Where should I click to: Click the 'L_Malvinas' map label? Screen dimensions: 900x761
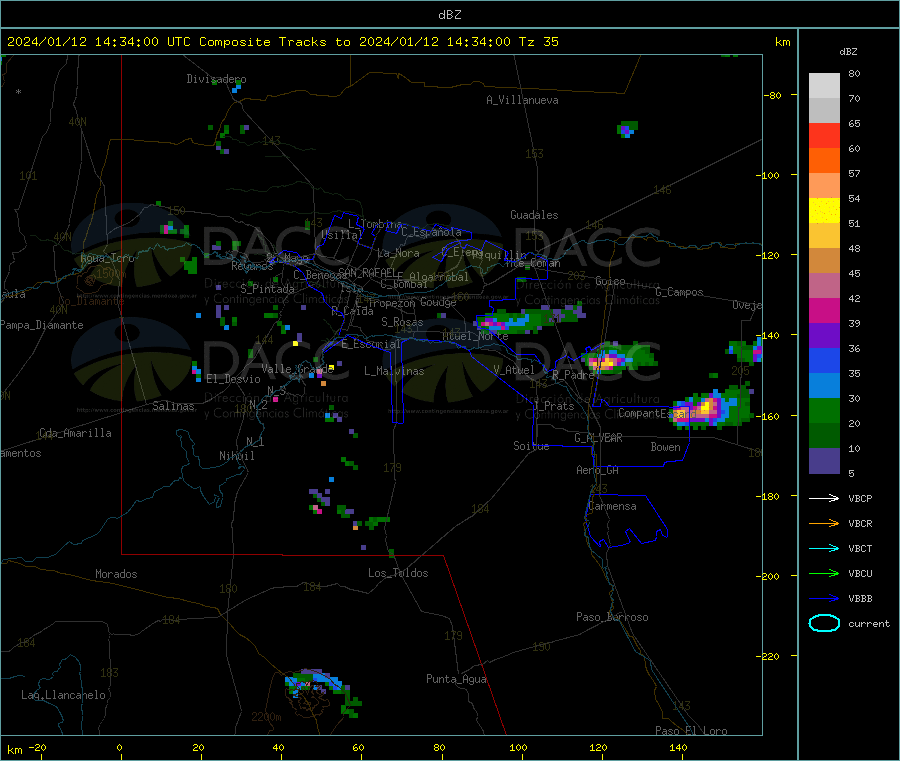pyautogui.click(x=394, y=371)
